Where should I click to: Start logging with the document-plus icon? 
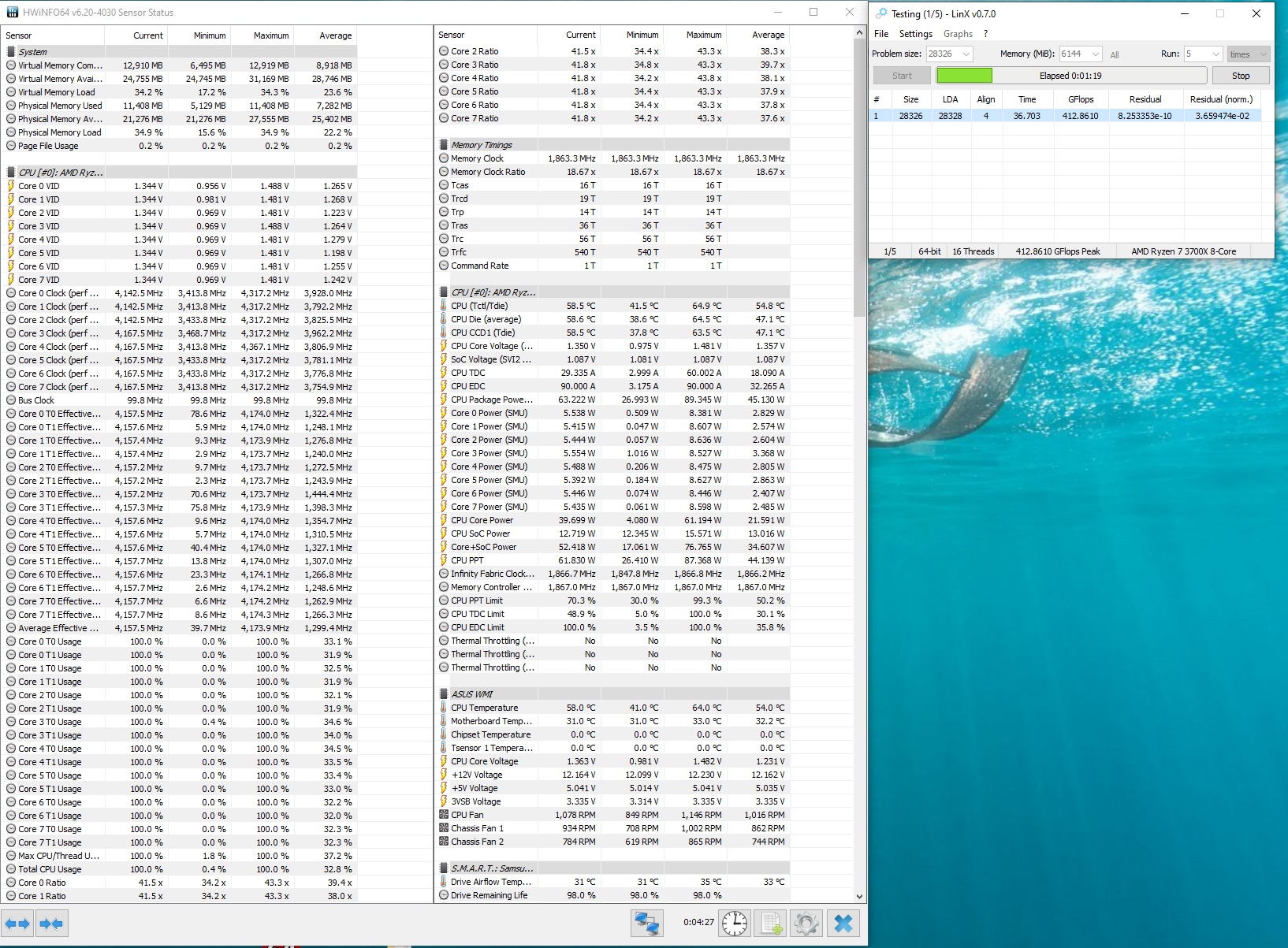tap(771, 923)
